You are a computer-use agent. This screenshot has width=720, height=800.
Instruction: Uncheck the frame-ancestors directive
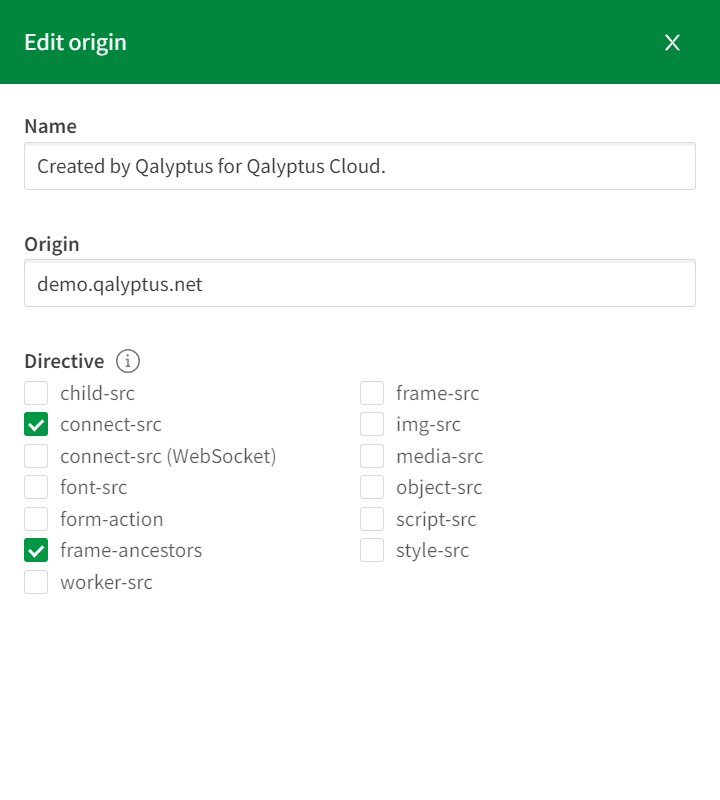[x=36, y=550]
